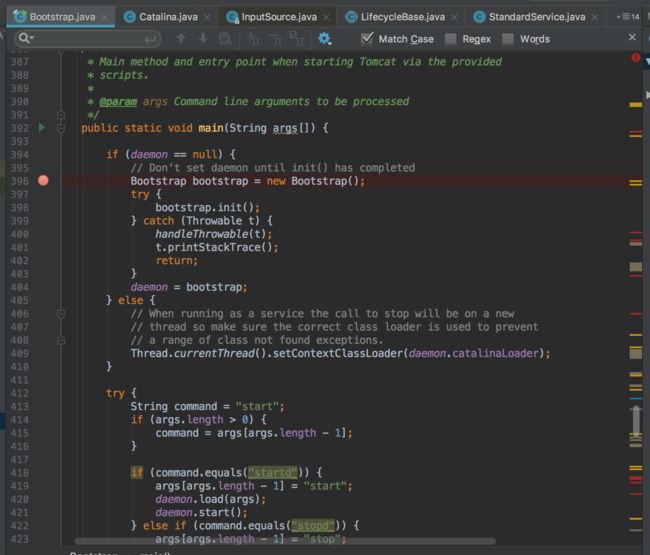Open the find bar gear settings

click(325, 39)
